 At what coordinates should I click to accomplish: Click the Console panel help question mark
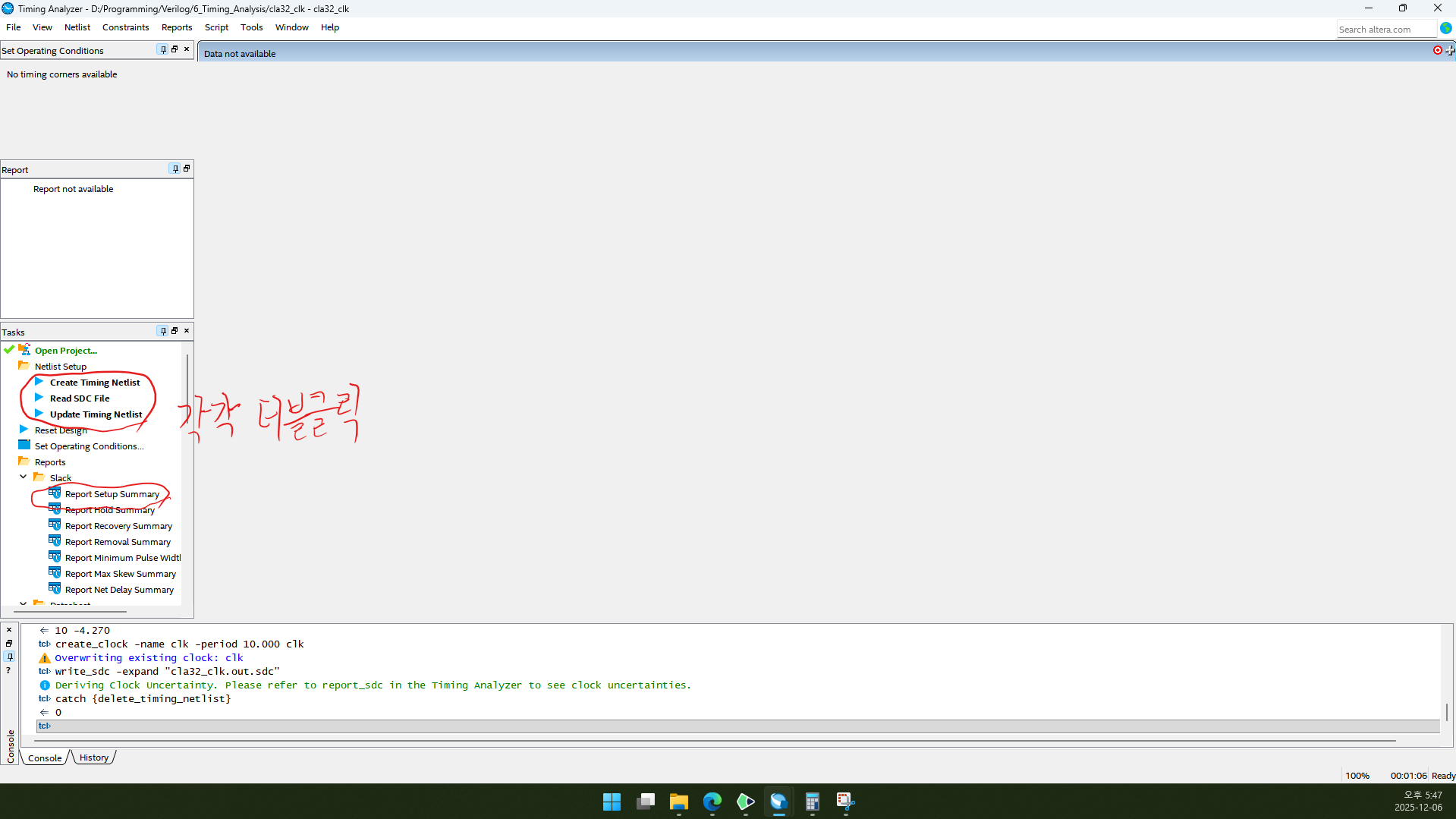coord(9,670)
